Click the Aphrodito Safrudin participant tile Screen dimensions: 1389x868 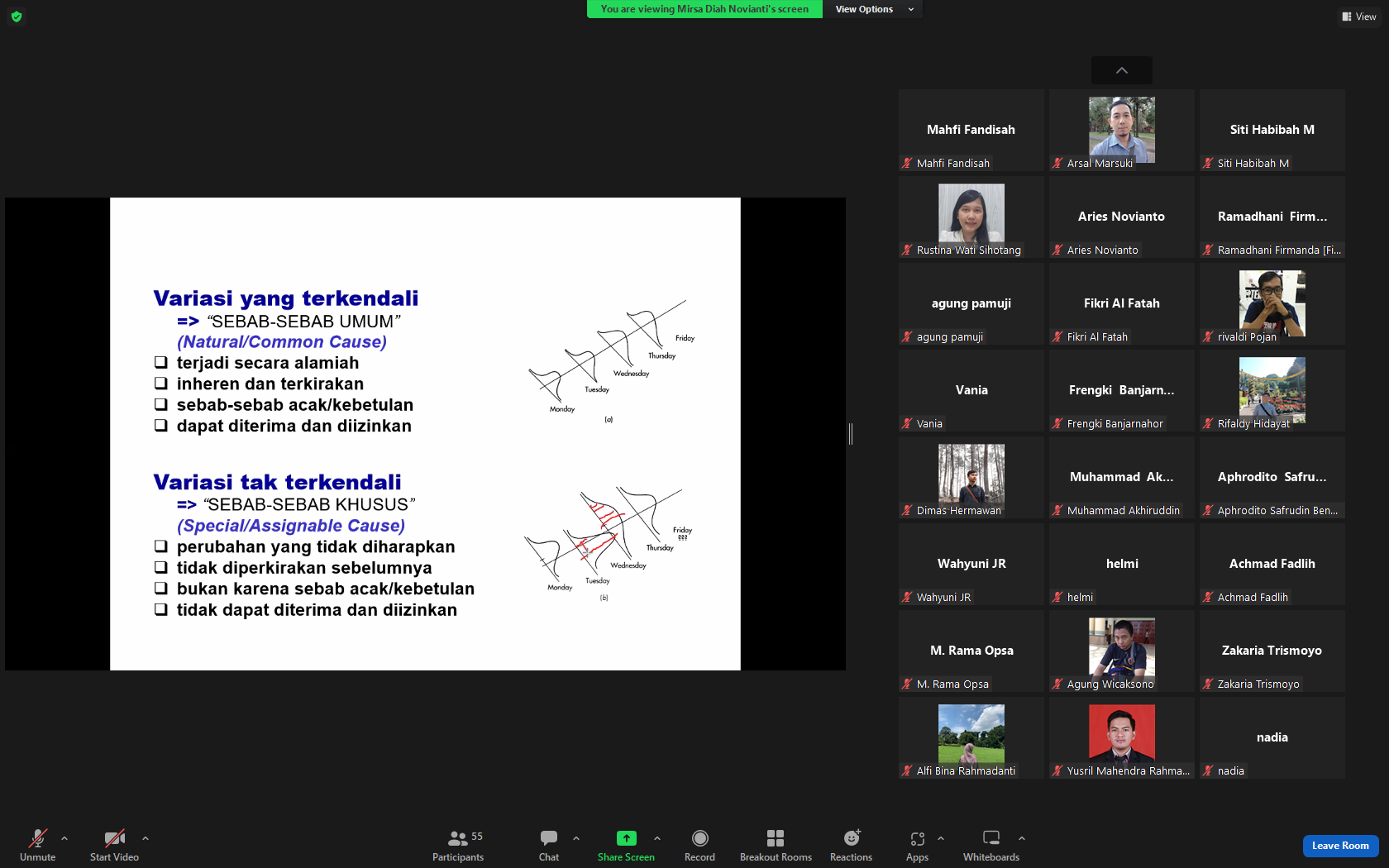[1272, 477]
